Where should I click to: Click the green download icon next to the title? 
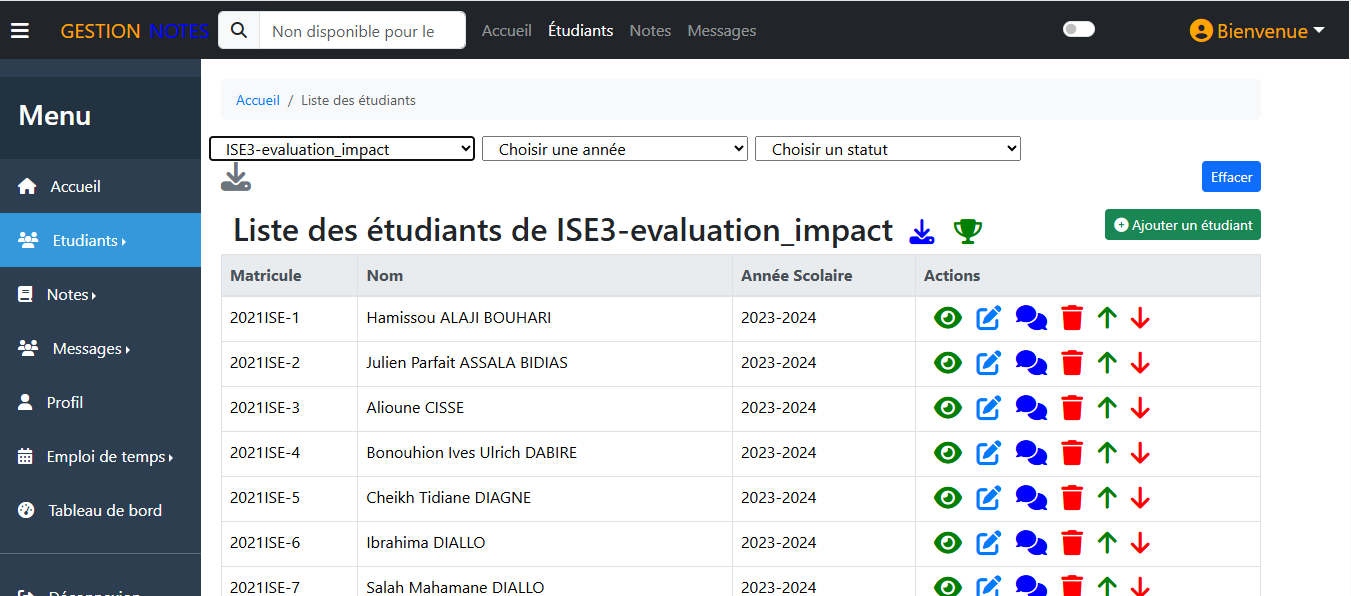pyautogui.click(x=921, y=231)
